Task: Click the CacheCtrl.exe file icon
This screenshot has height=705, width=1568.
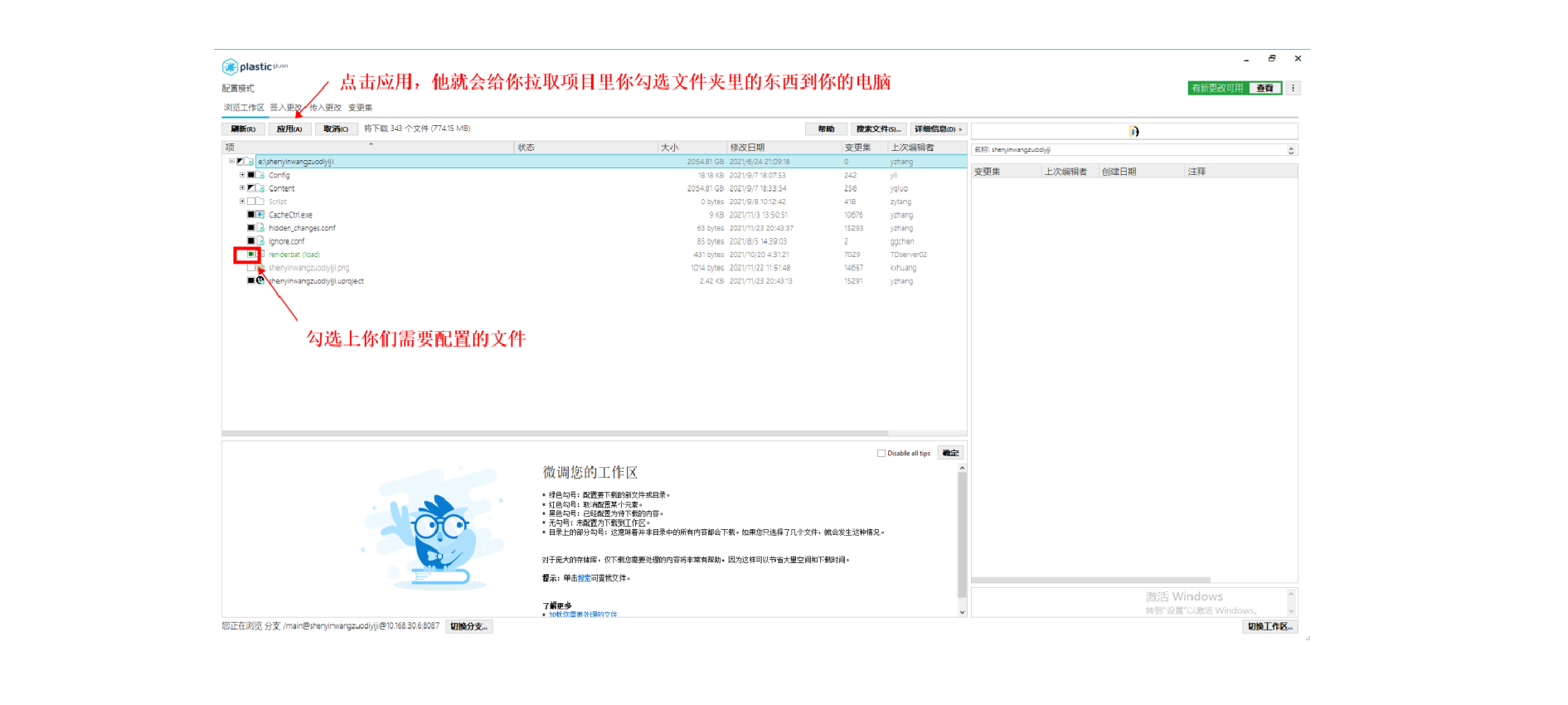Action: click(260, 215)
